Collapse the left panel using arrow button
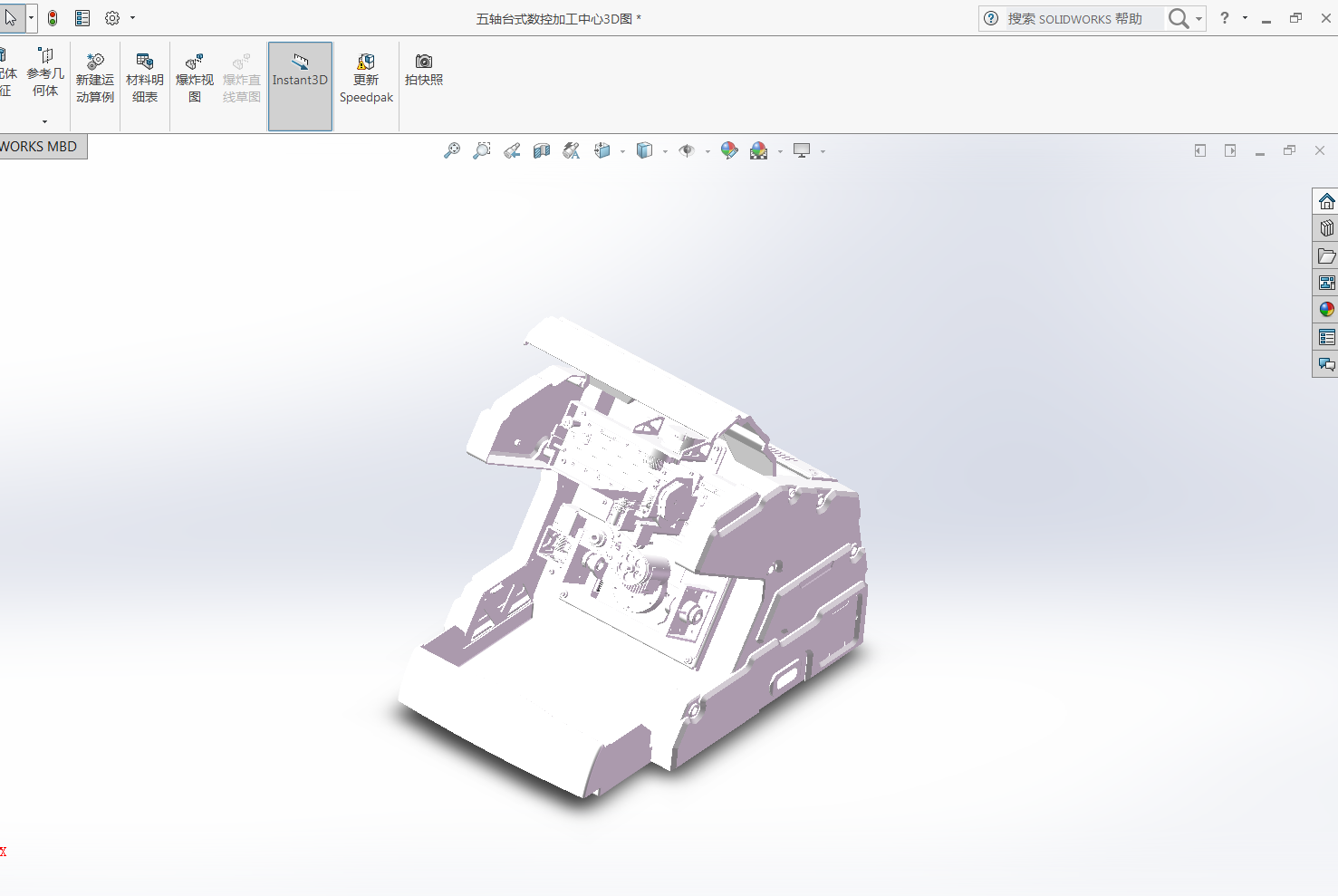 pos(1200,150)
